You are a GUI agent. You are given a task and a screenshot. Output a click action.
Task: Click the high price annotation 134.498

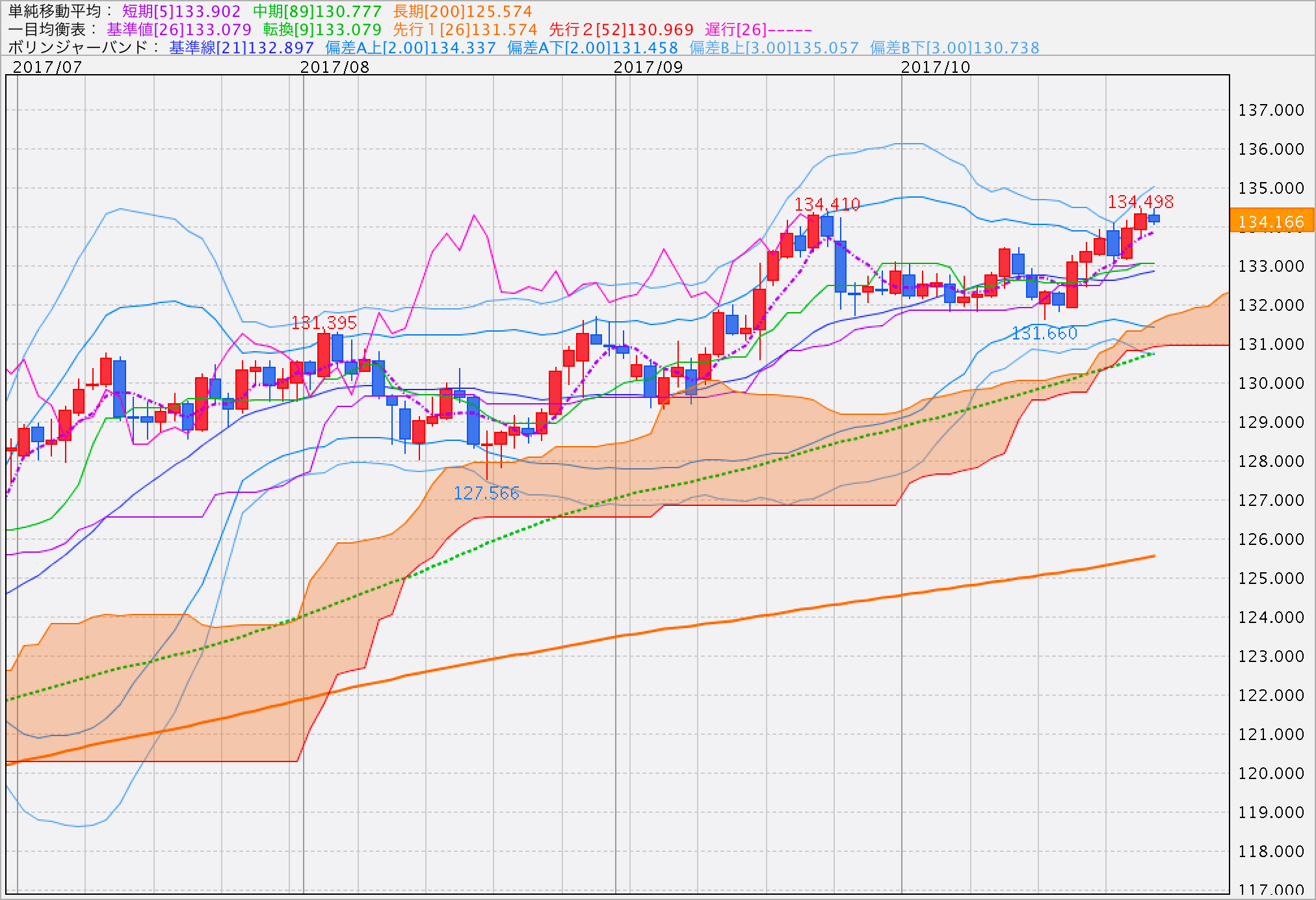pos(1140,202)
